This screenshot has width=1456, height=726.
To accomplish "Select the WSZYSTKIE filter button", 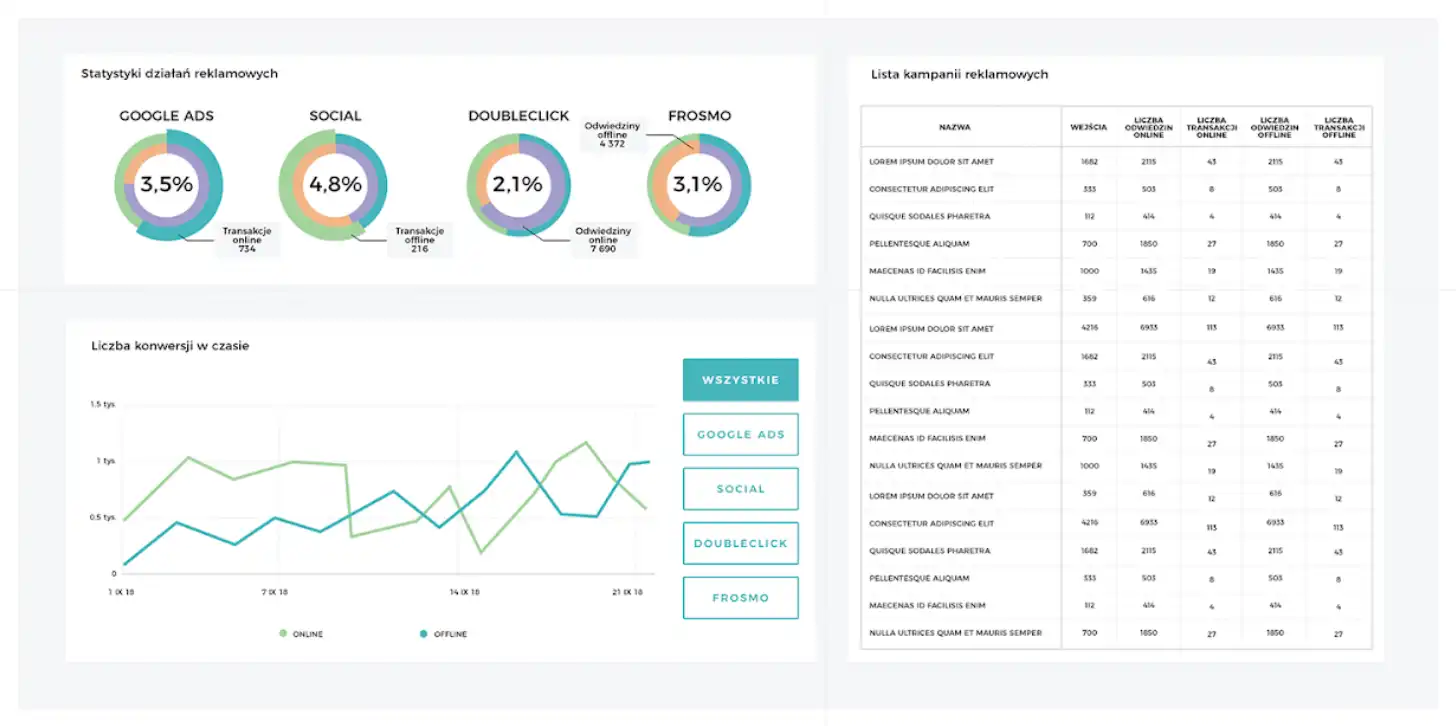I will 741,380.
